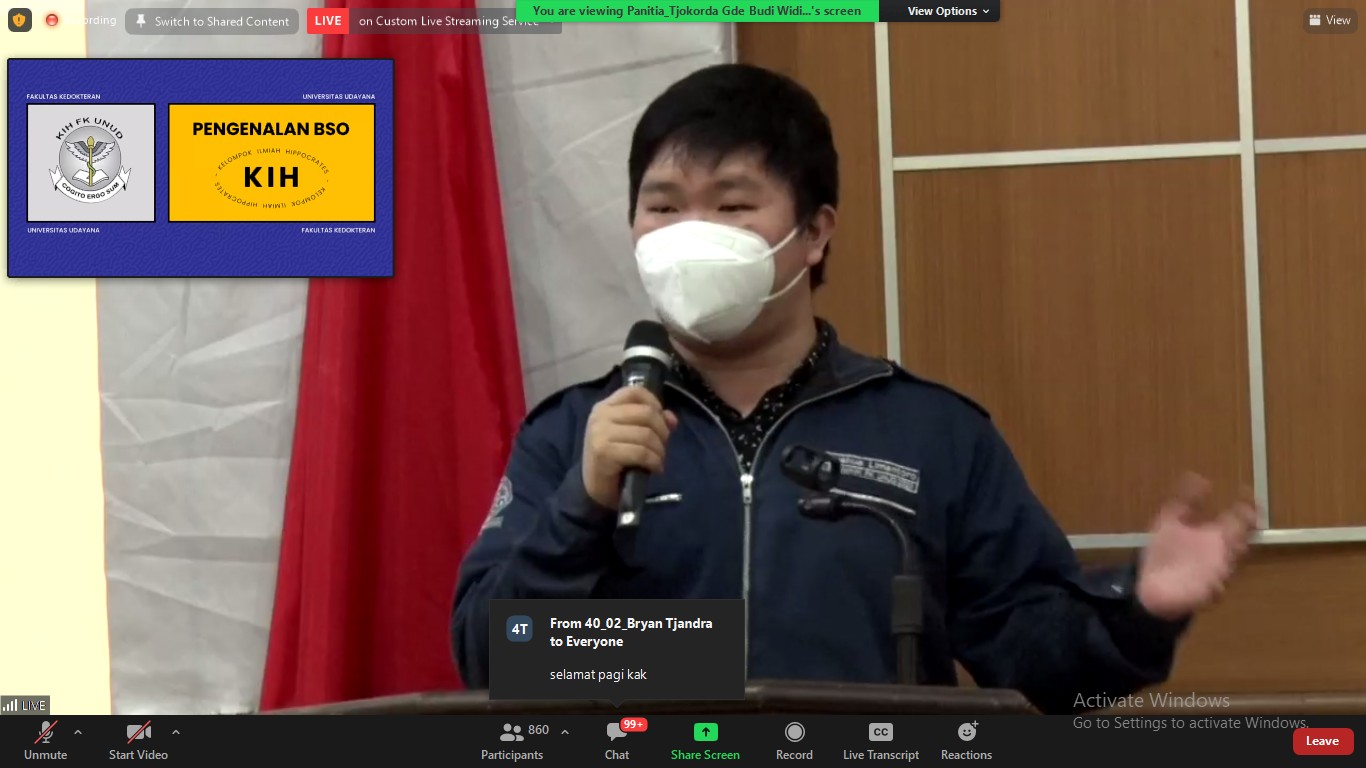Open the Participants panel
The width and height of the screenshot is (1366, 768).
pos(512,741)
